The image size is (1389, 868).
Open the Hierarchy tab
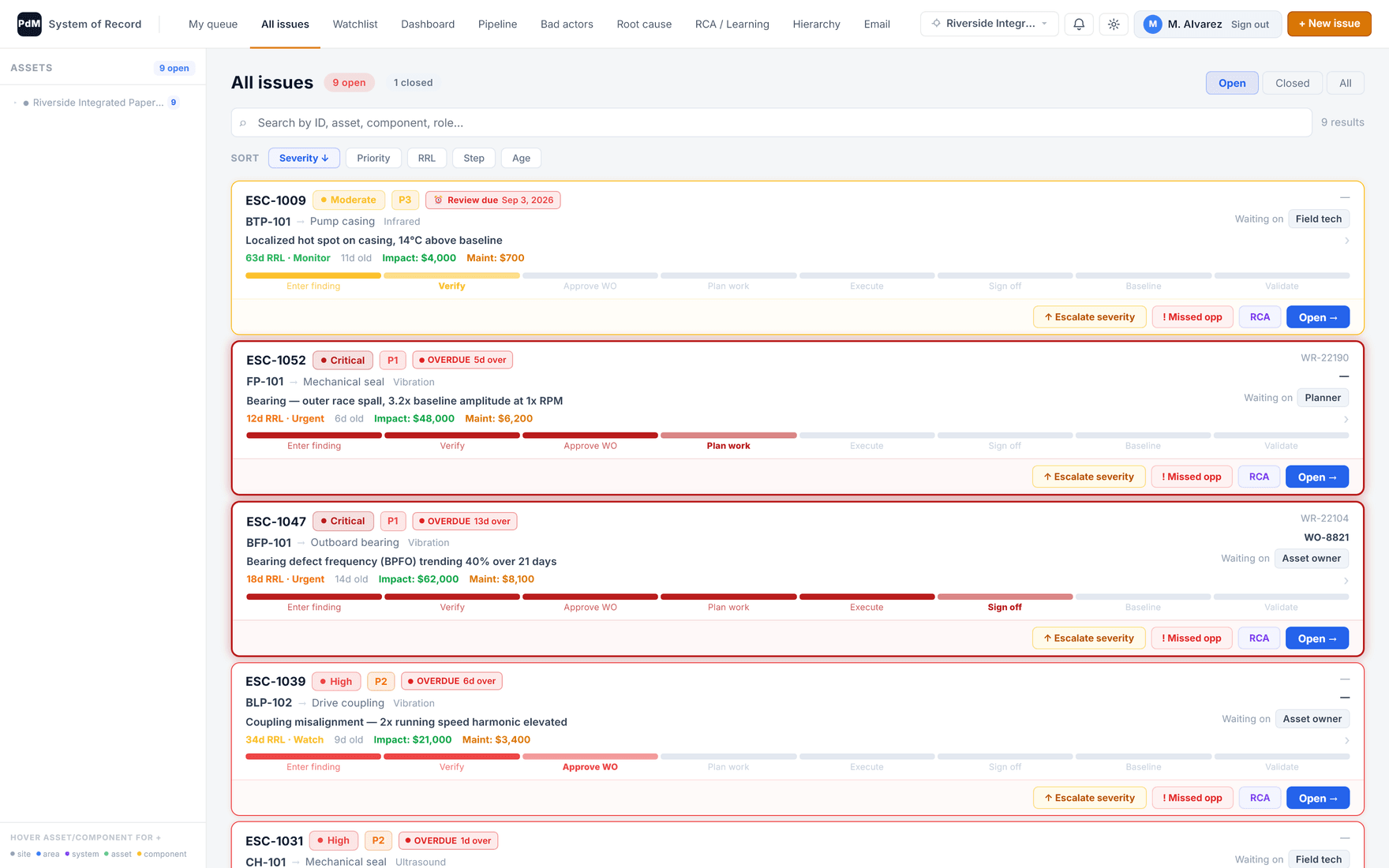(816, 24)
